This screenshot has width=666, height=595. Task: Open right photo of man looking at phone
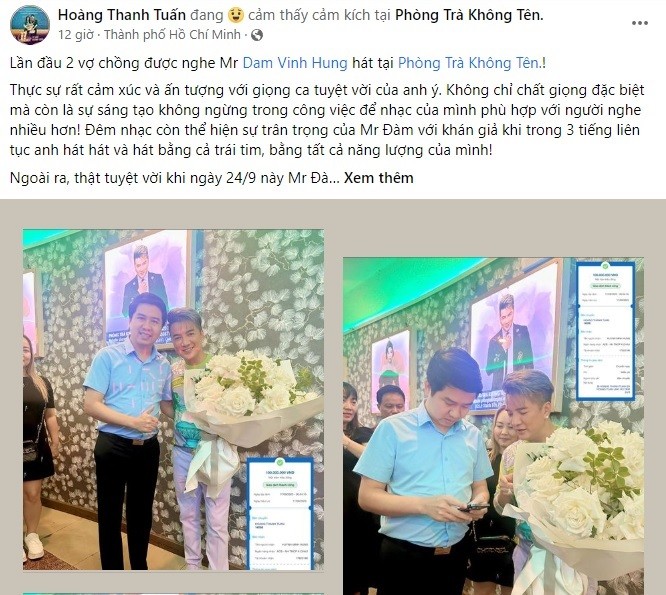coord(494,426)
